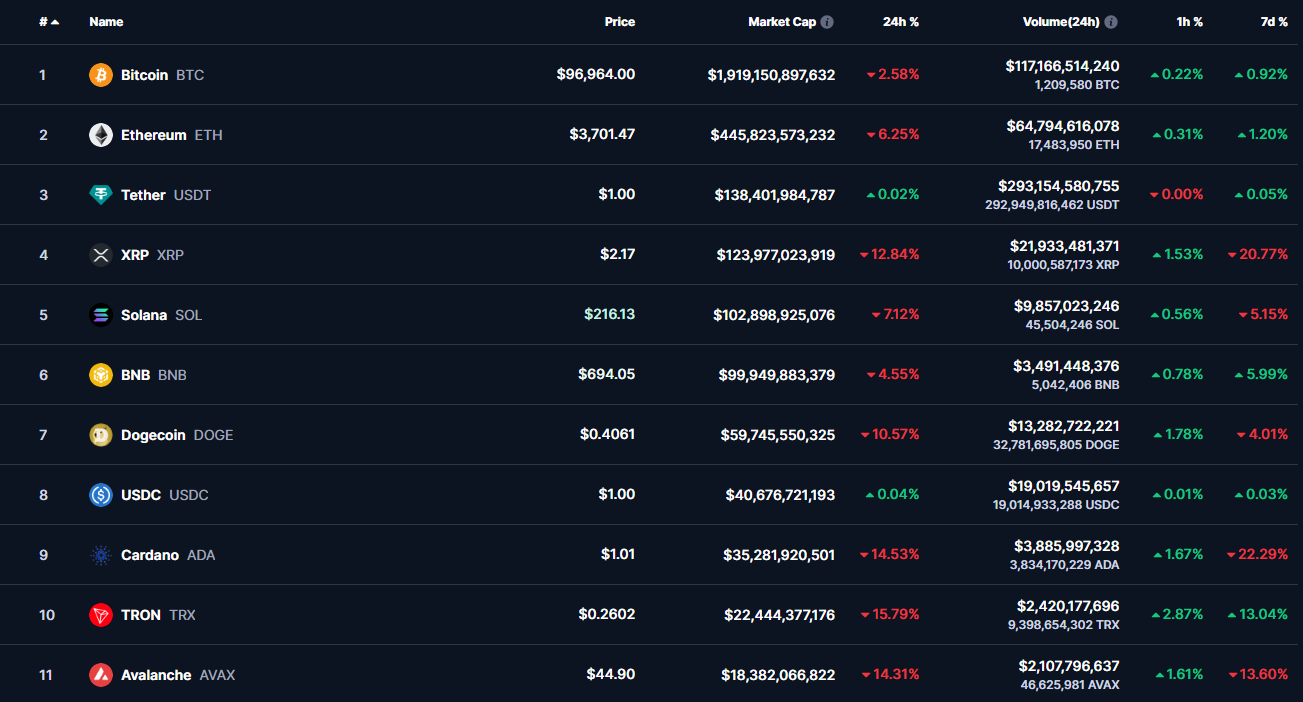Click Avalanche price $44.90

[x=611, y=674]
